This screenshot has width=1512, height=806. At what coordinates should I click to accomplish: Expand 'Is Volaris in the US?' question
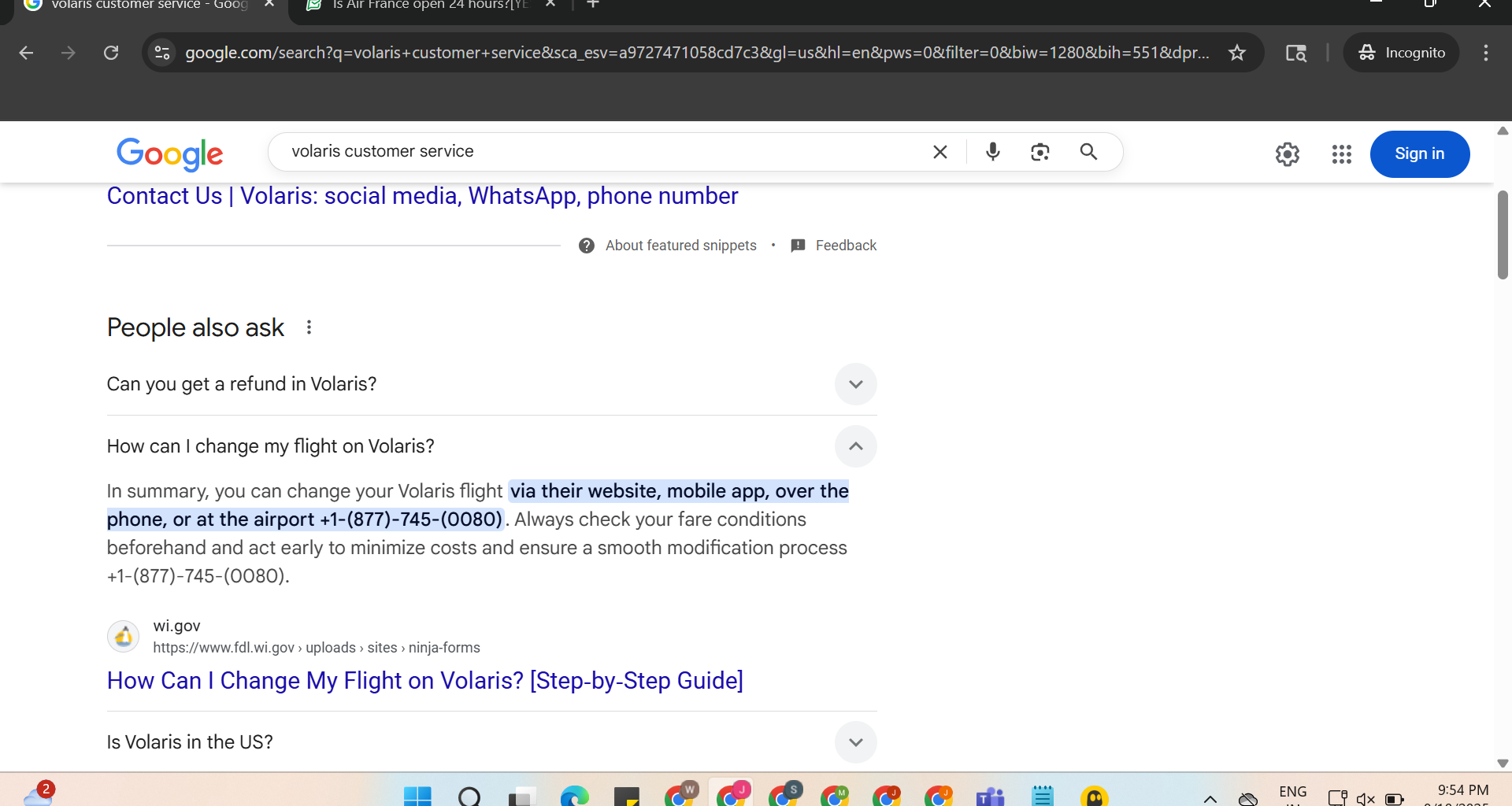coord(491,742)
